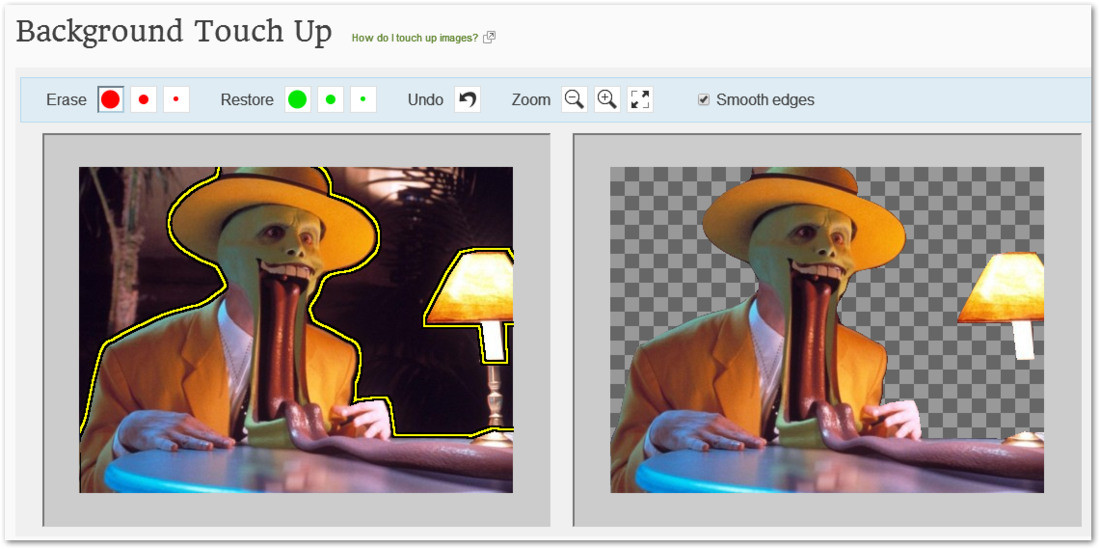Click the 'Background Touch Up' heading

pyautogui.click(x=174, y=32)
